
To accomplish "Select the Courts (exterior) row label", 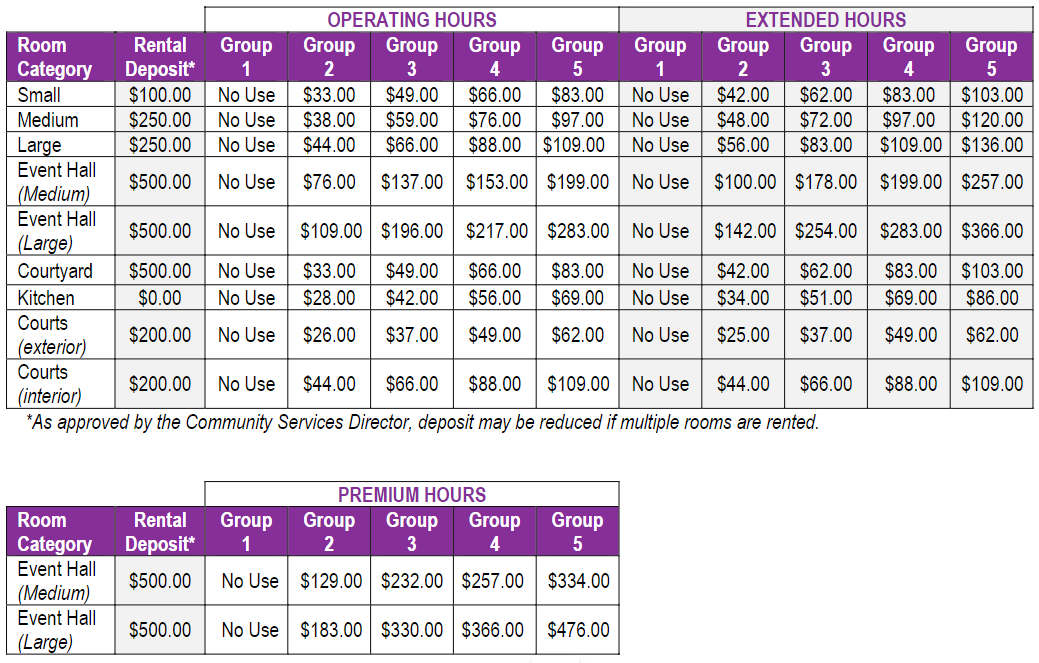I will click(52, 335).
